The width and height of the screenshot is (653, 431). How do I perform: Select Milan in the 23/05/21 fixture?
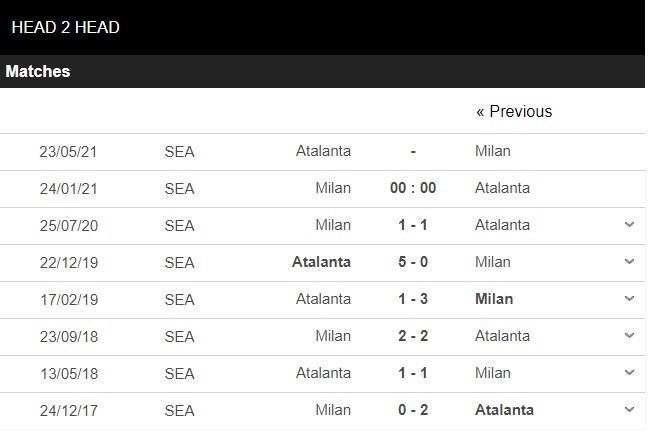coord(493,151)
